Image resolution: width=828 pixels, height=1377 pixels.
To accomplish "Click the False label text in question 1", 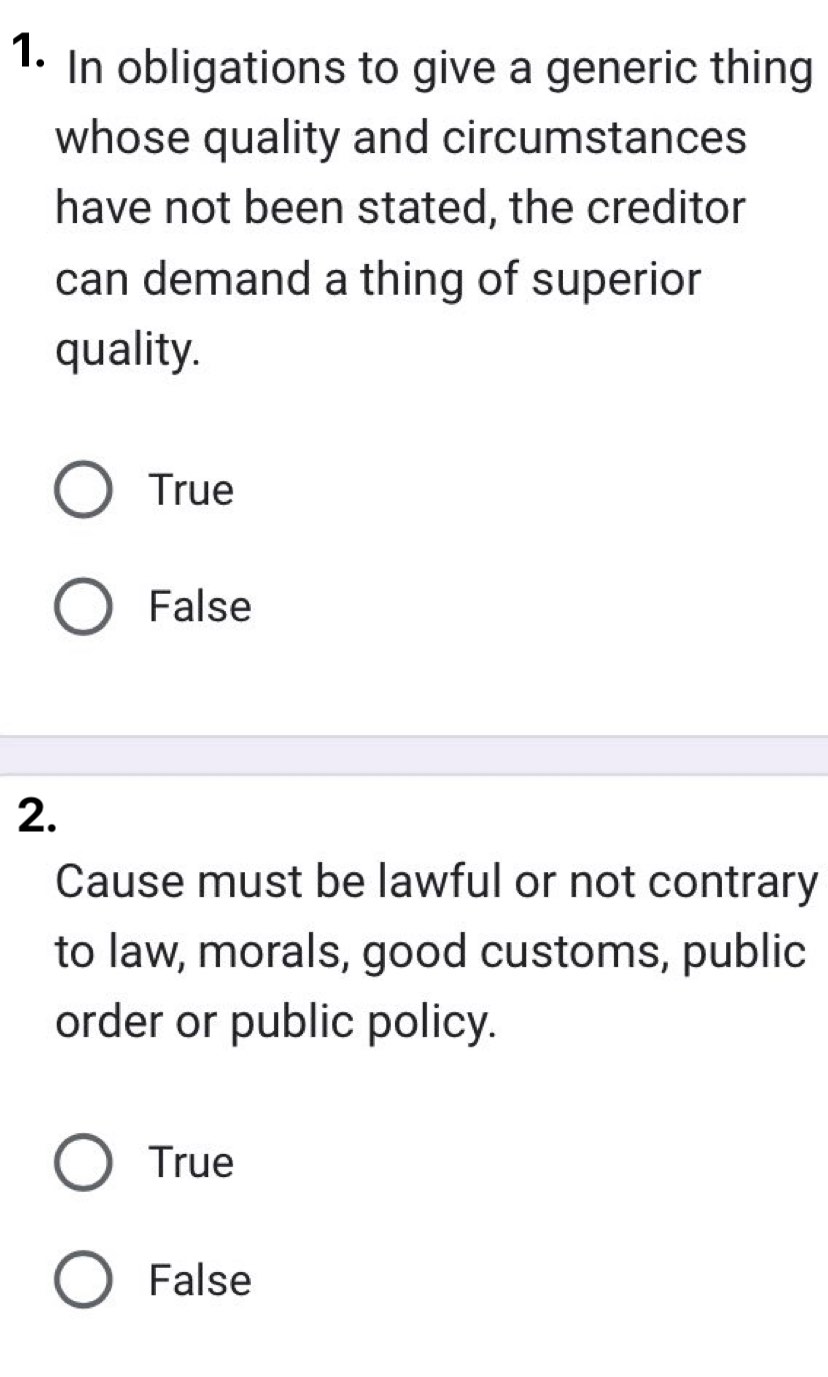I will click(198, 606).
